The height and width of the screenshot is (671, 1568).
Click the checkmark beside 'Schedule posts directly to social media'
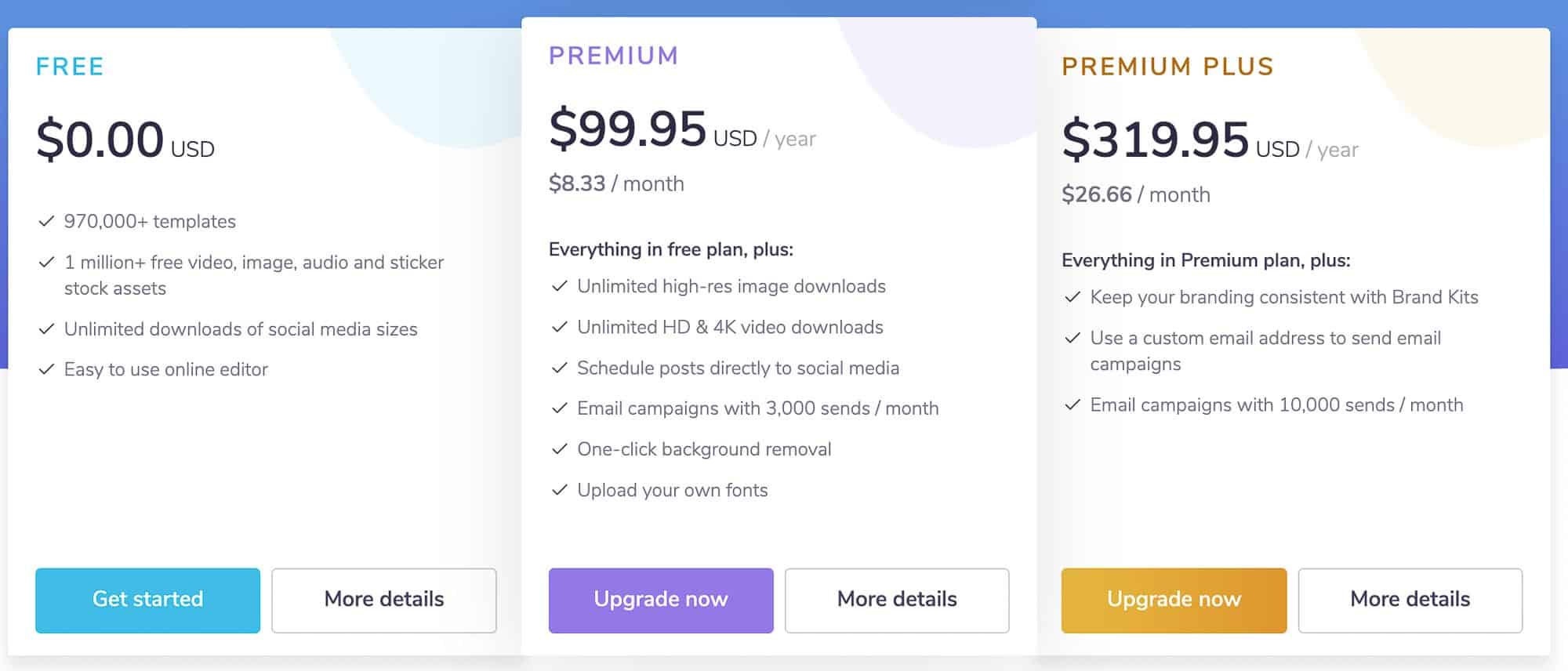point(559,368)
